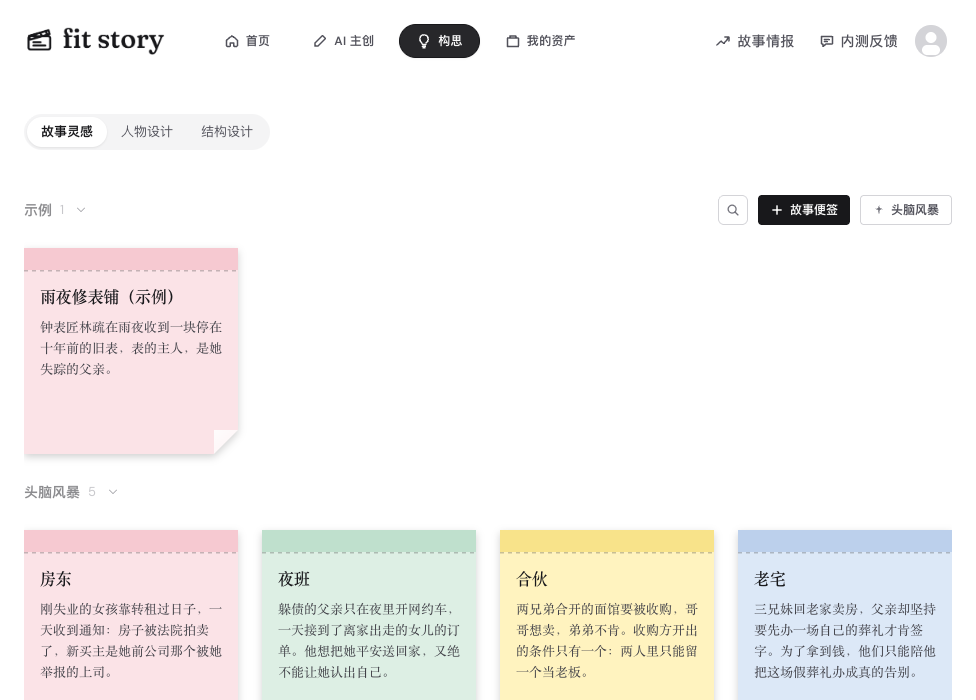976x700 pixels.
Task: Click the chat bubble icon beside 内测反馈
Action: click(827, 41)
